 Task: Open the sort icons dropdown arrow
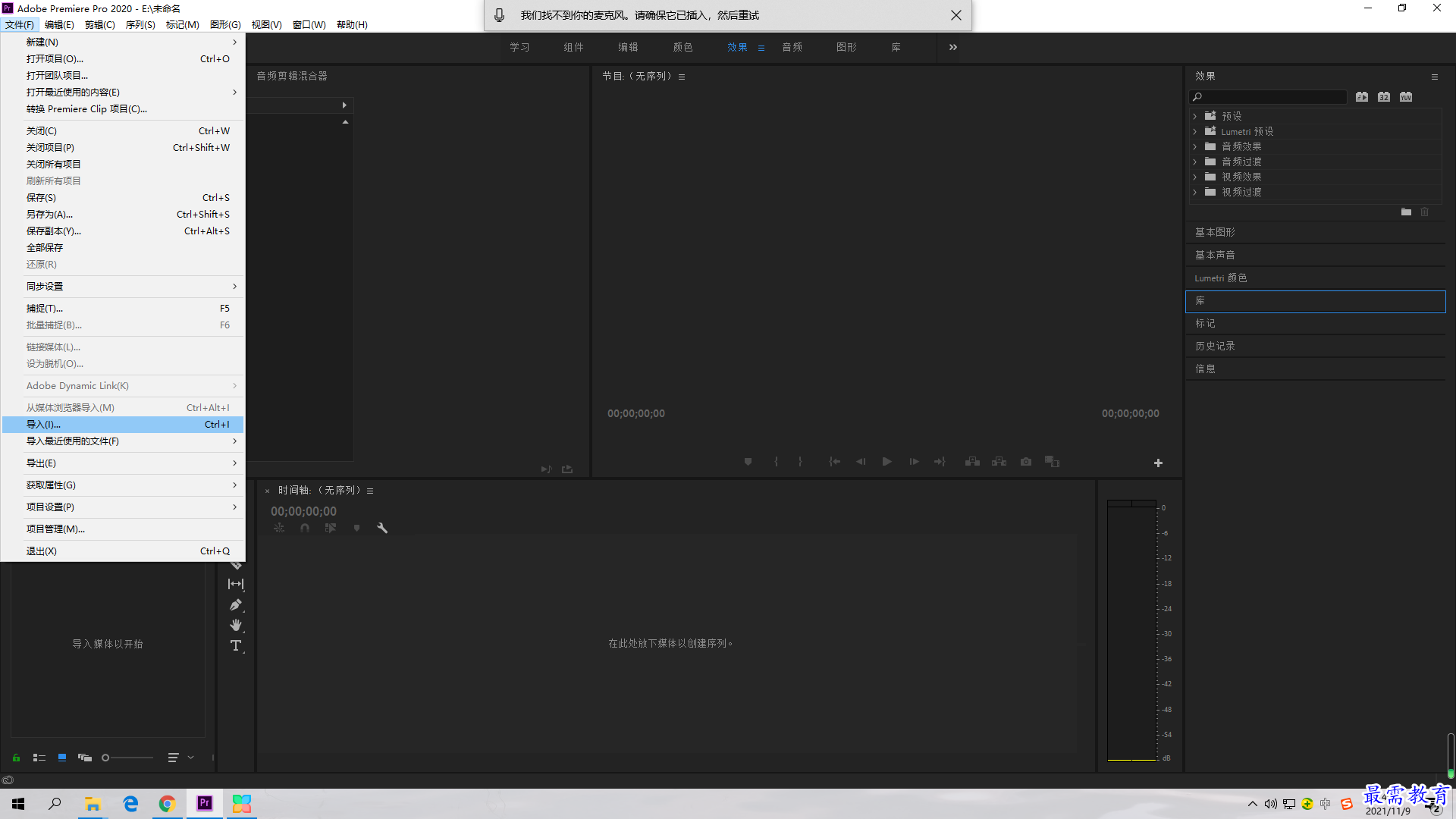pos(191,758)
